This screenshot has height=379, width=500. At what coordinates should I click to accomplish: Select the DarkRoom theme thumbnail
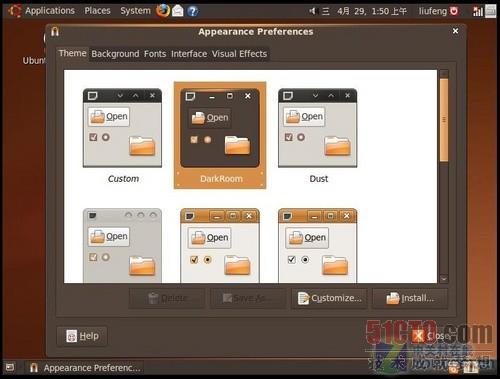click(220, 128)
